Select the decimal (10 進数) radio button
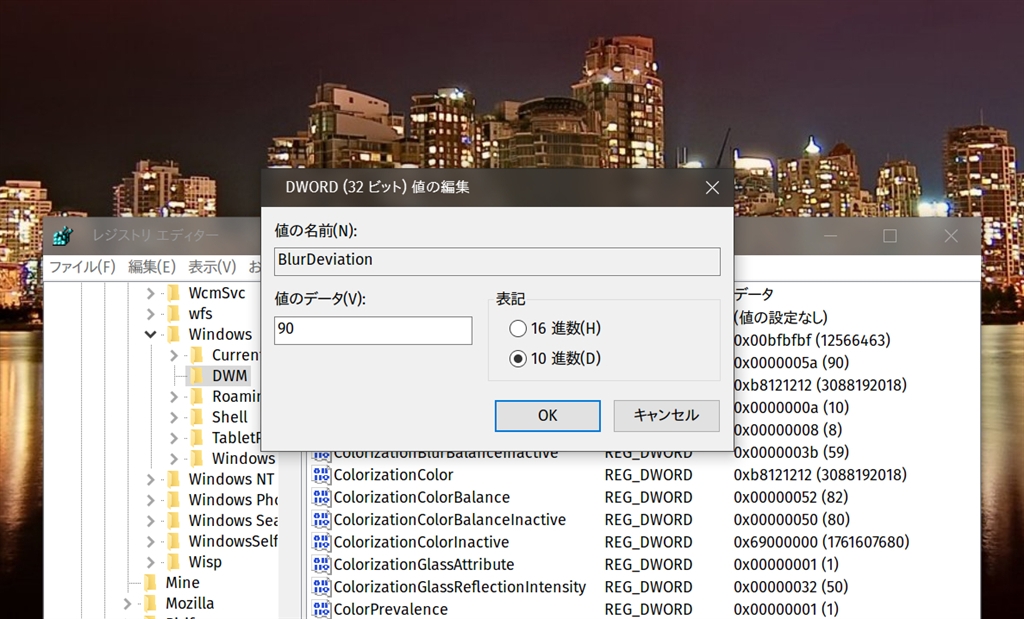1024x619 pixels. (518, 358)
